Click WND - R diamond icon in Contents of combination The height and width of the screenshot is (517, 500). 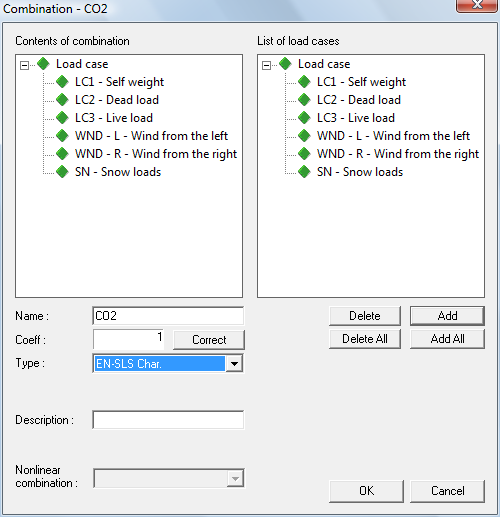(62, 154)
